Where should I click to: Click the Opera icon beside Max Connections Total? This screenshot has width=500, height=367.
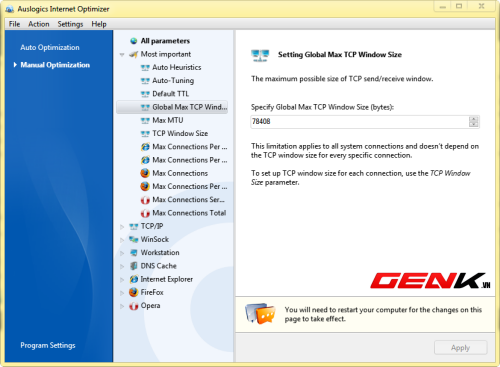[145, 213]
